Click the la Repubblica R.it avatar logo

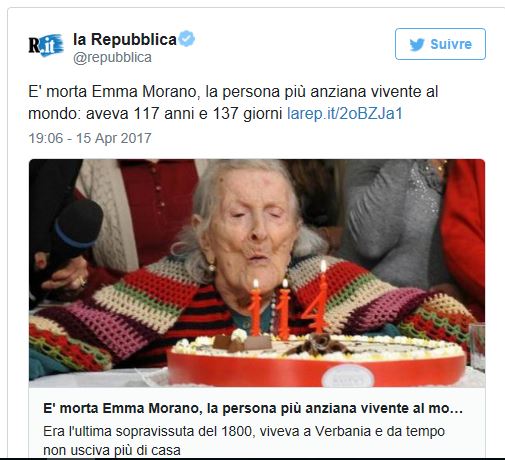[x=46, y=45]
